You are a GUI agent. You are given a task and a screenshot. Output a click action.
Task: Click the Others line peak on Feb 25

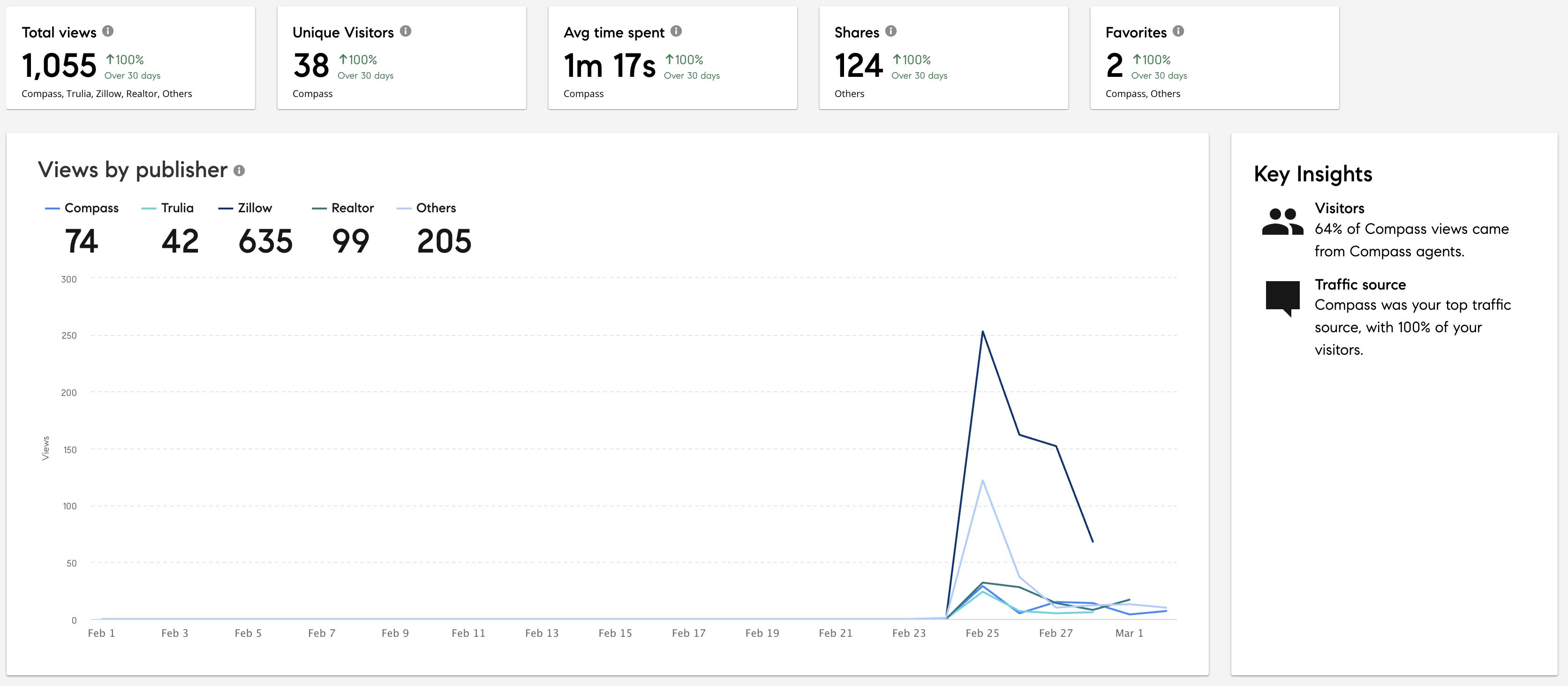982,481
